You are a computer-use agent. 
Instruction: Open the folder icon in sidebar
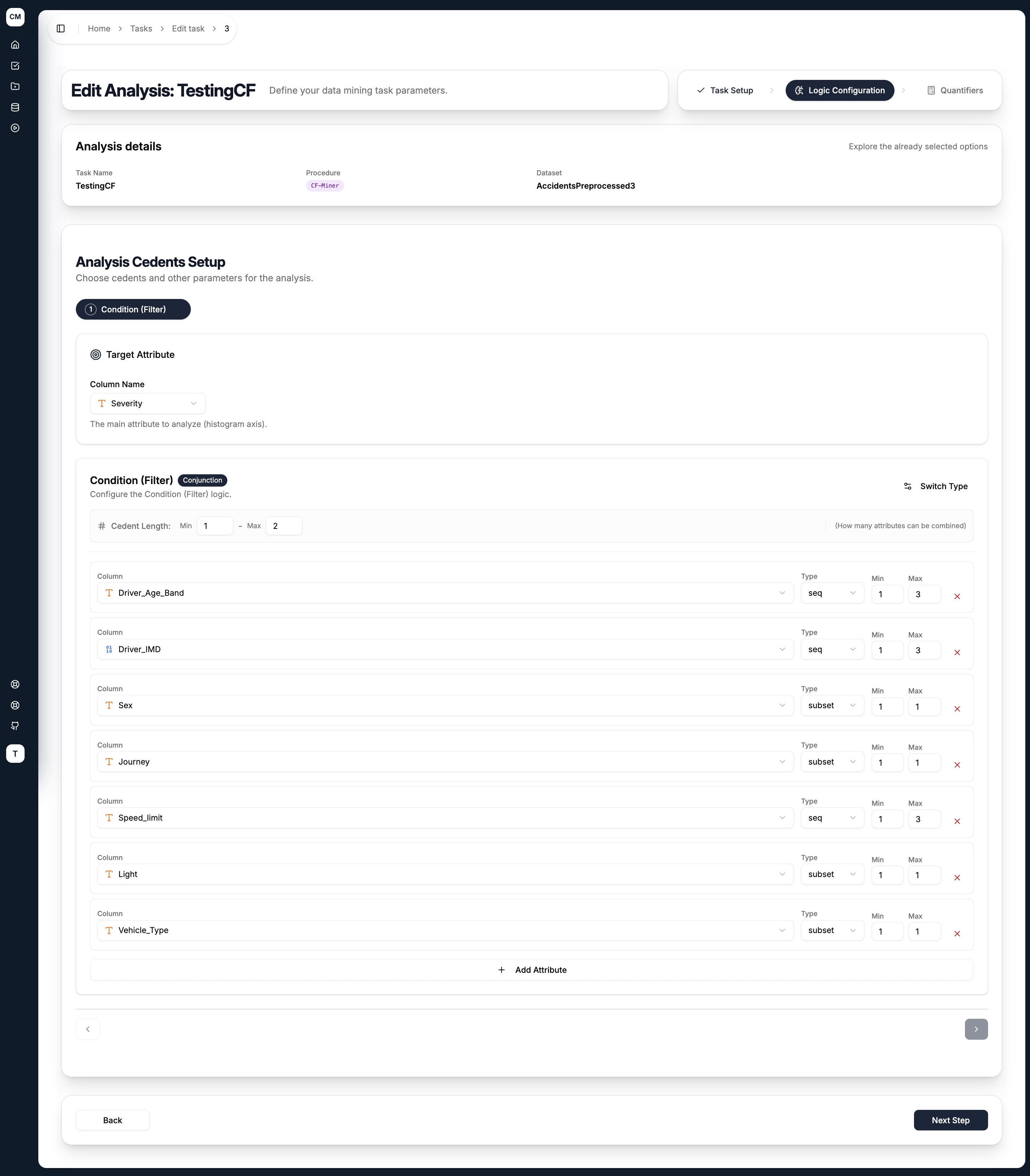tap(15, 86)
